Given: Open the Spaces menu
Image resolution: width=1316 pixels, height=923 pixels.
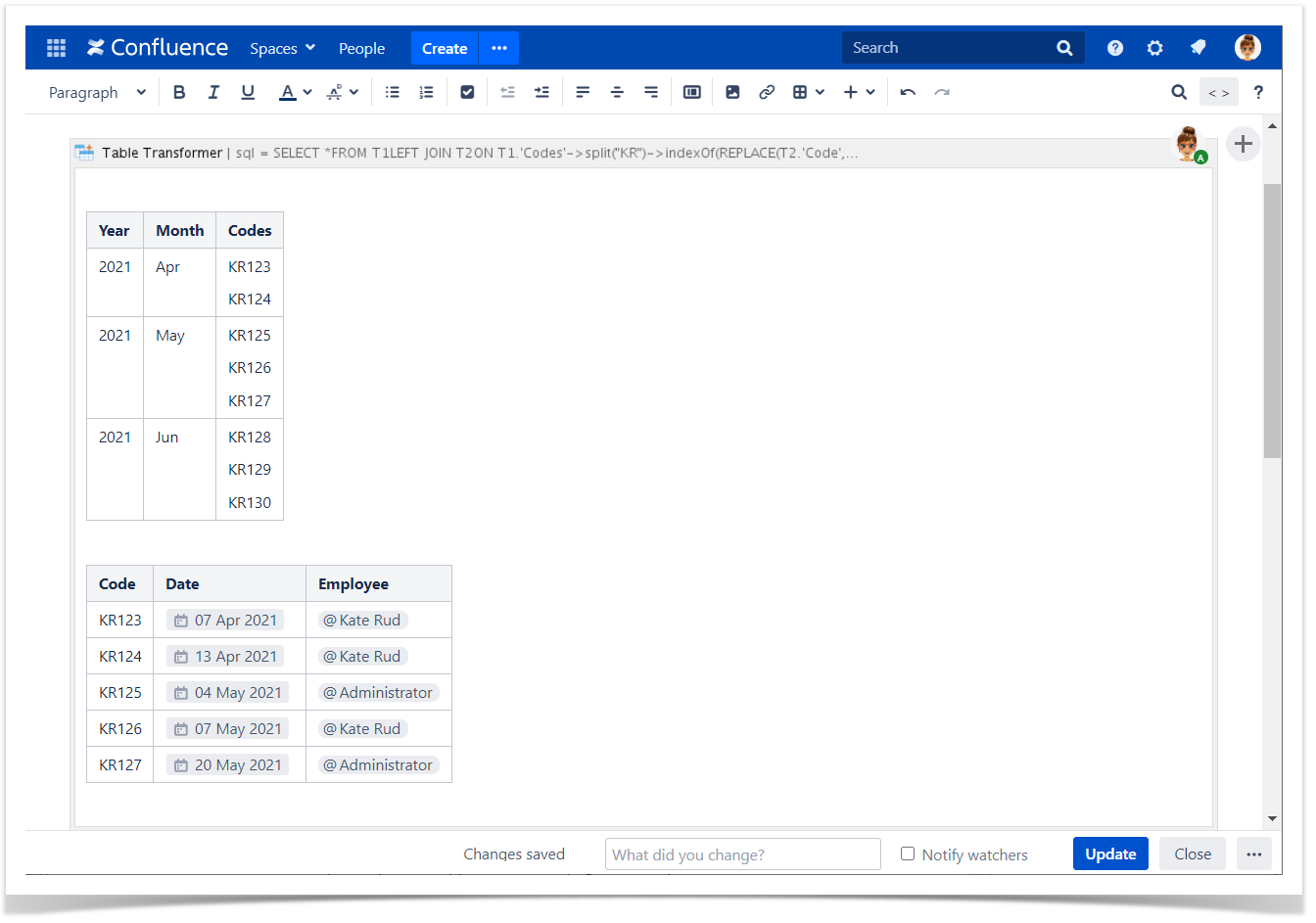Looking at the screenshot, I should click(282, 48).
